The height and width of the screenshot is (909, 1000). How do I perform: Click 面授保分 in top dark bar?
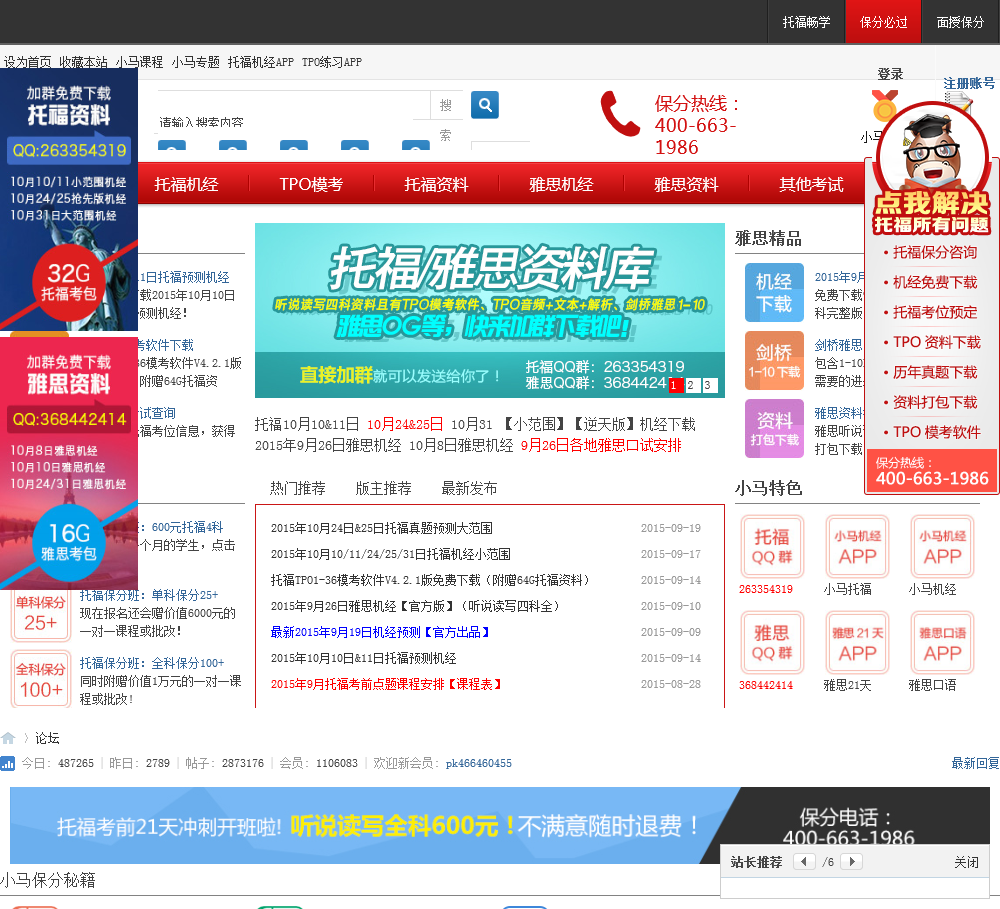pyautogui.click(x=960, y=22)
